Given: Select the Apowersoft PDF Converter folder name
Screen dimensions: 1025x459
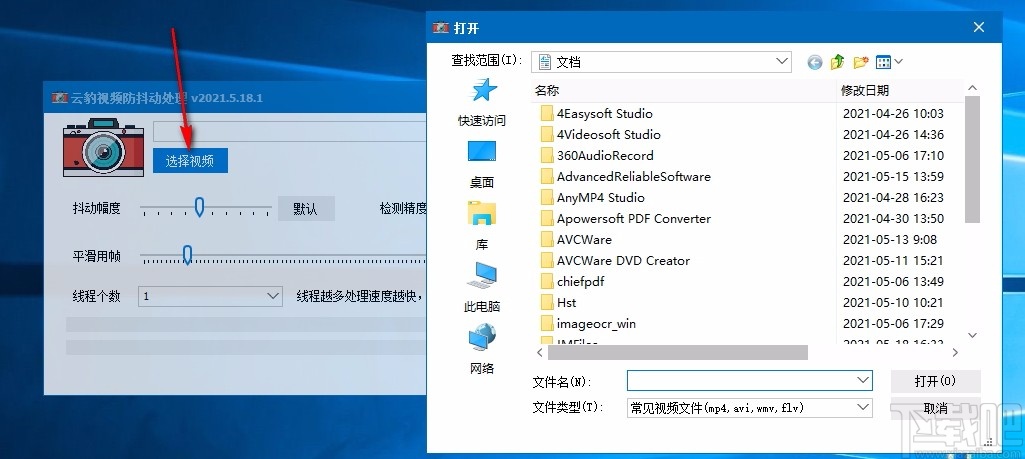Looking at the screenshot, I should [633, 218].
